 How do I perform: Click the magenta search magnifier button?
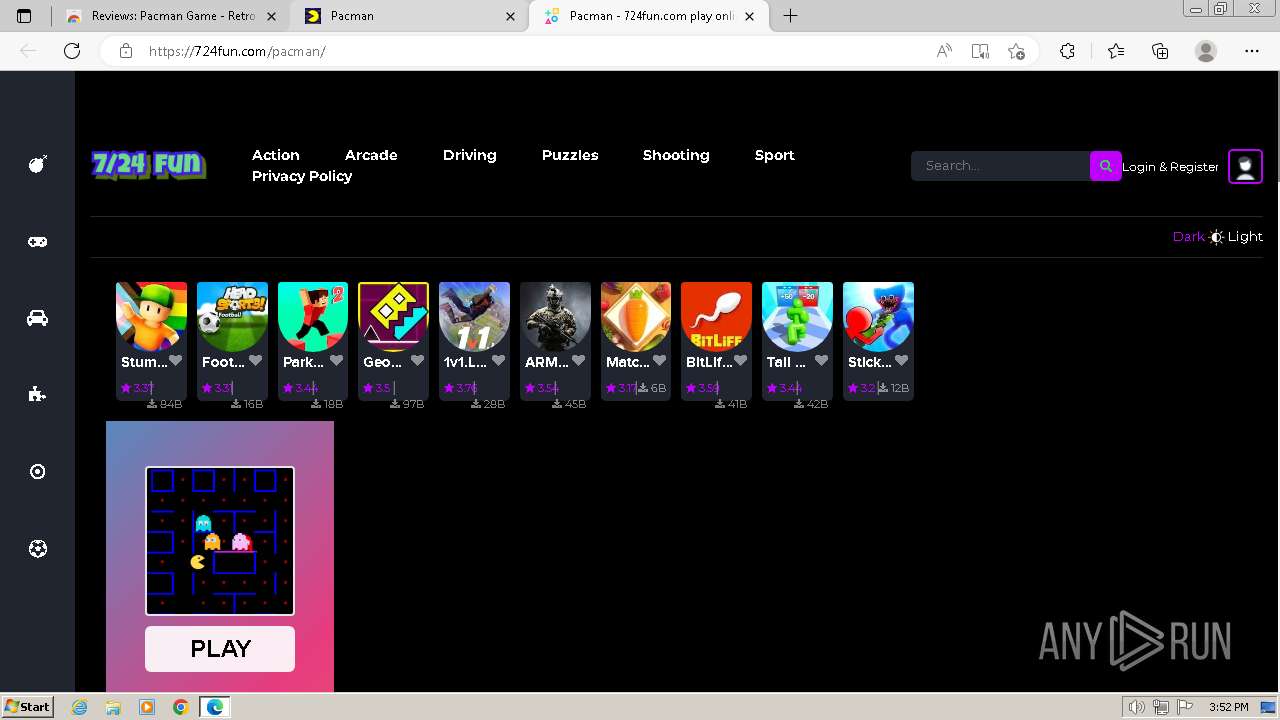(x=1105, y=166)
